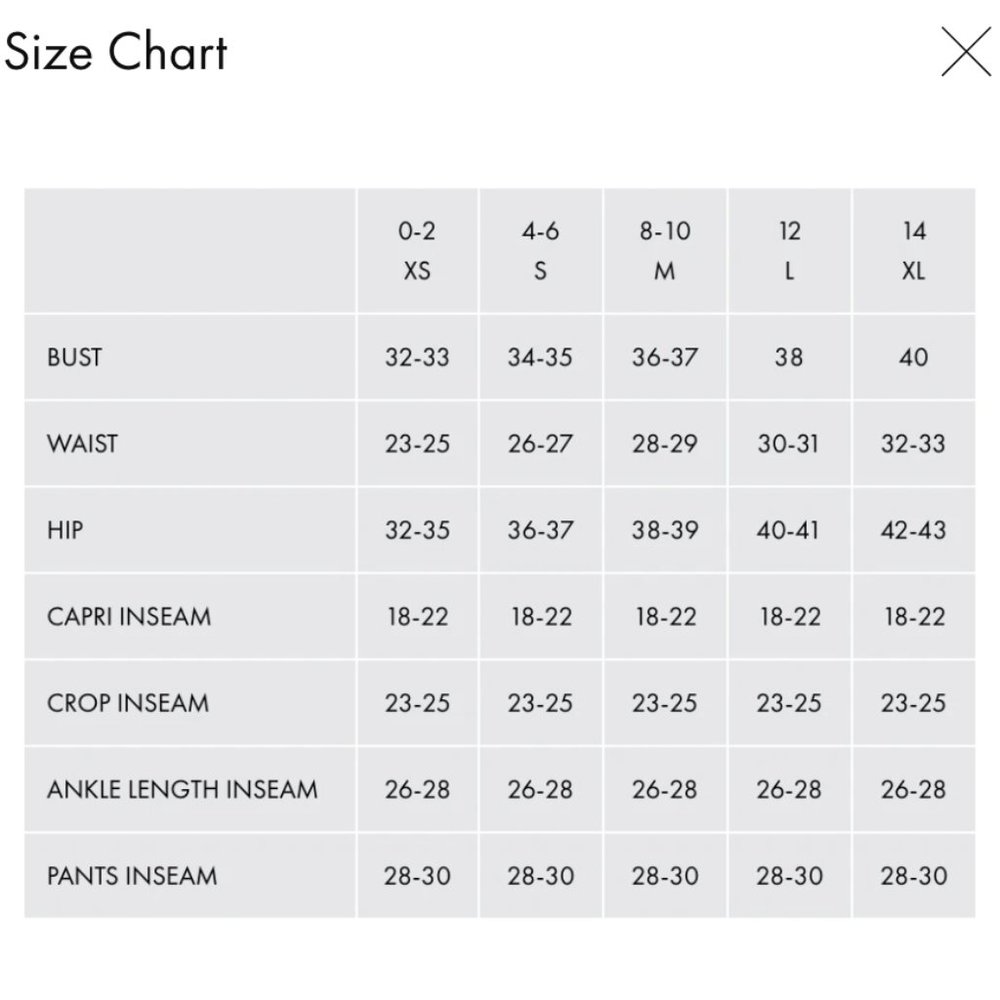Click the XL bust value 40
1000x1000 pixels.
pyautogui.click(x=913, y=357)
